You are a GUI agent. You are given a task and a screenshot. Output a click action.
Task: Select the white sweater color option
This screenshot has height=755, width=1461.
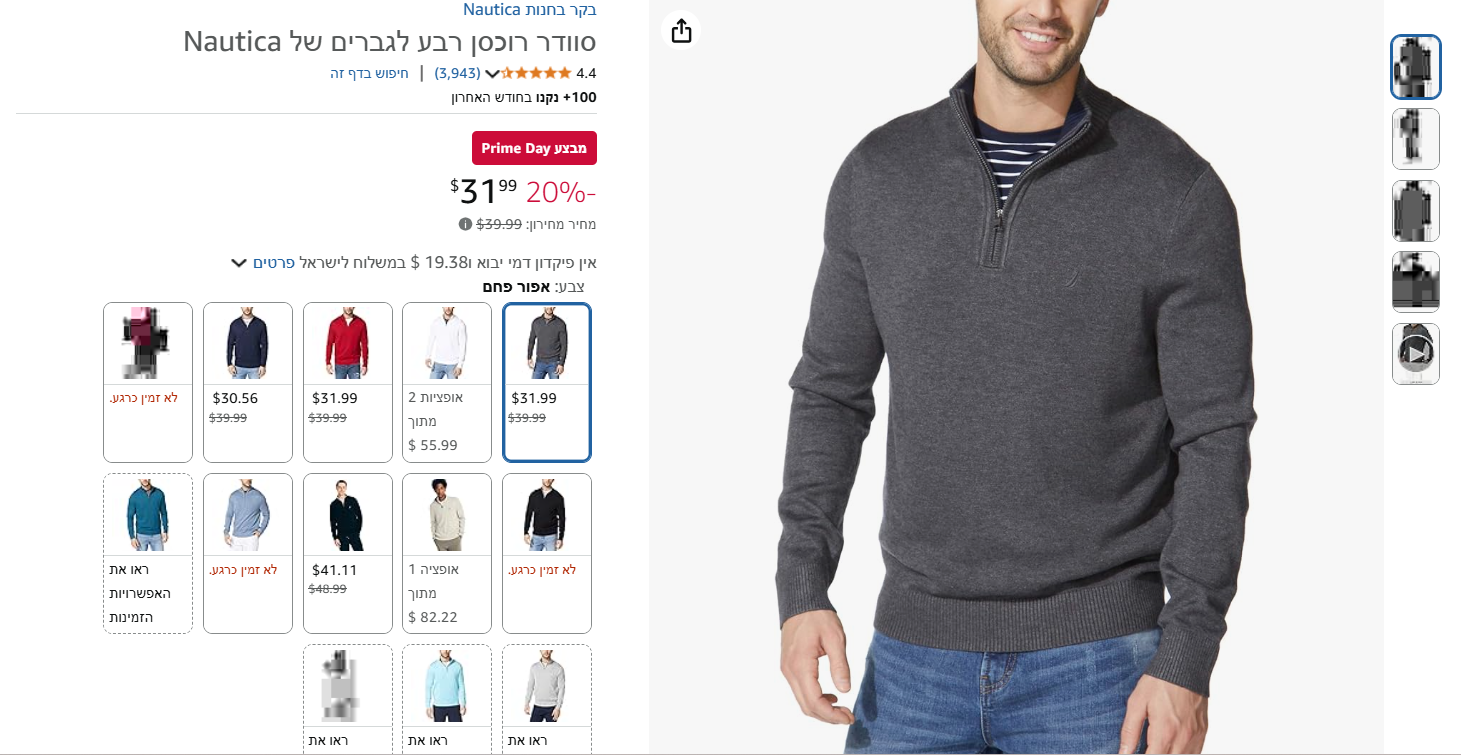pyautogui.click(x=447, y=382)
